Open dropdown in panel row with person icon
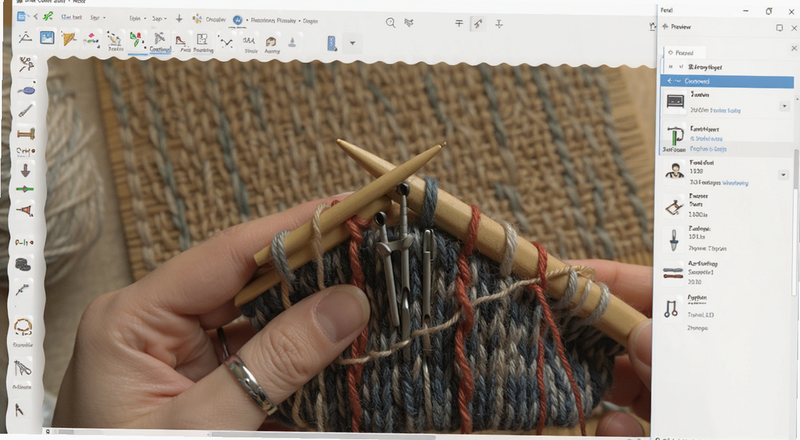Viewport: 800px width, 440px height. (x=783, y=175)
